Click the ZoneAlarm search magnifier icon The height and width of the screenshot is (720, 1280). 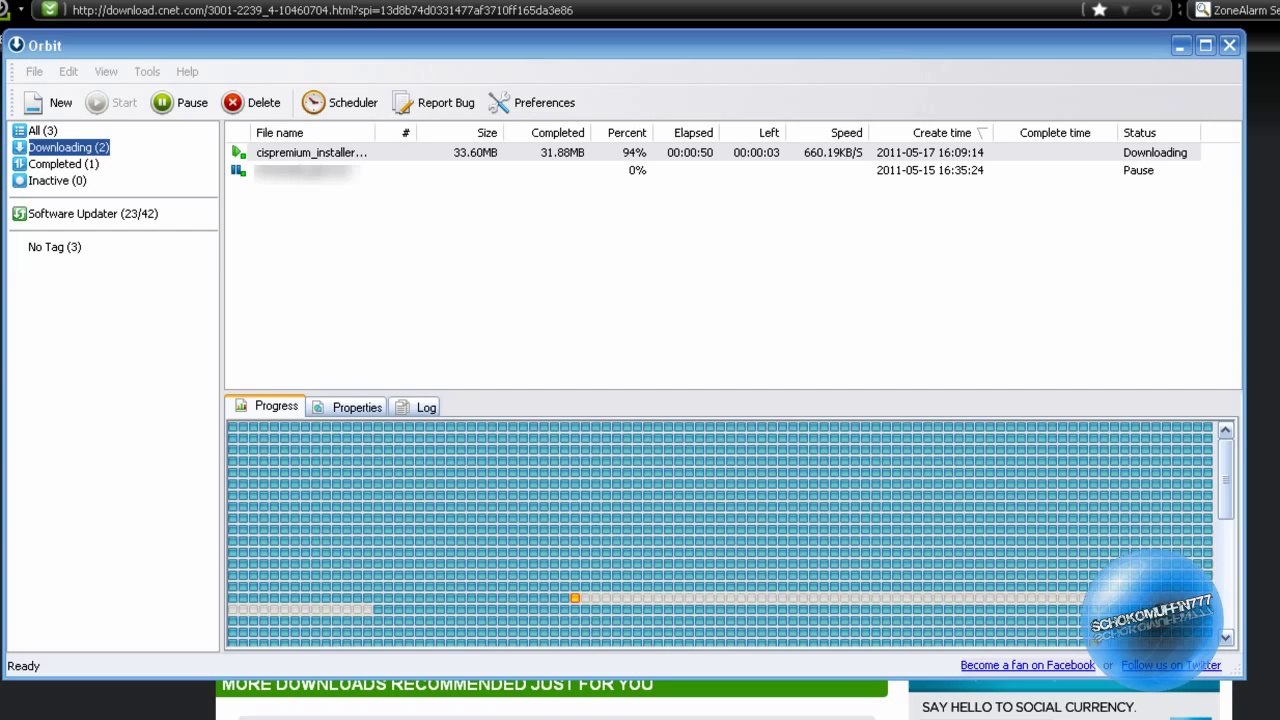(1203, 10)
